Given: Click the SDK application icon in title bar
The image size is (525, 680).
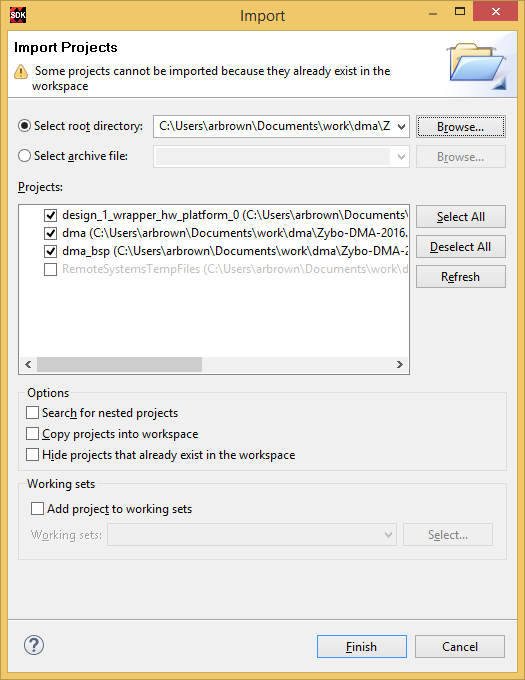Looking at the screenshot, I should (x=18, y=15).
